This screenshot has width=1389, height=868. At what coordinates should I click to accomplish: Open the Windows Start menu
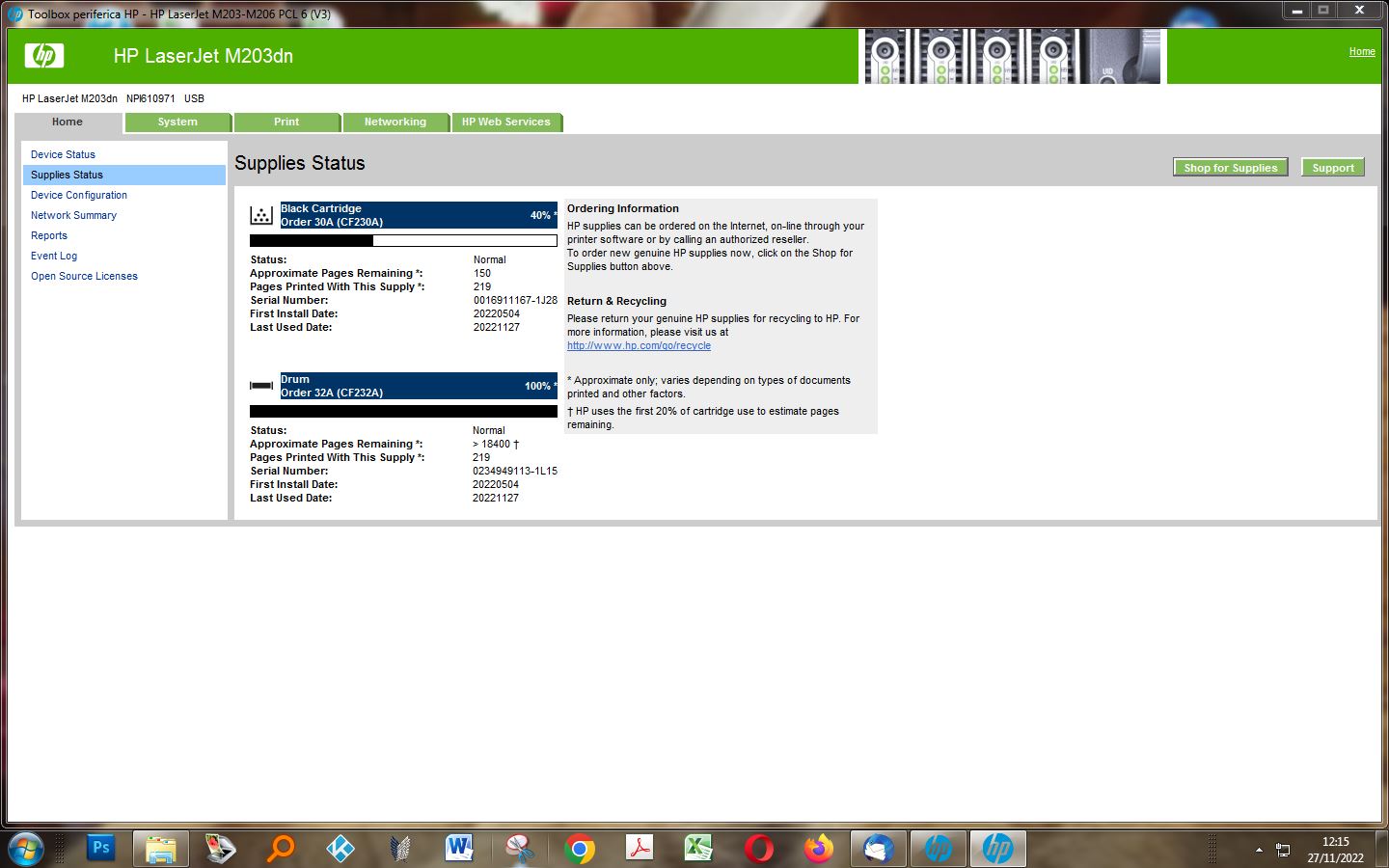pyautogui.click(x=26, y=849)
